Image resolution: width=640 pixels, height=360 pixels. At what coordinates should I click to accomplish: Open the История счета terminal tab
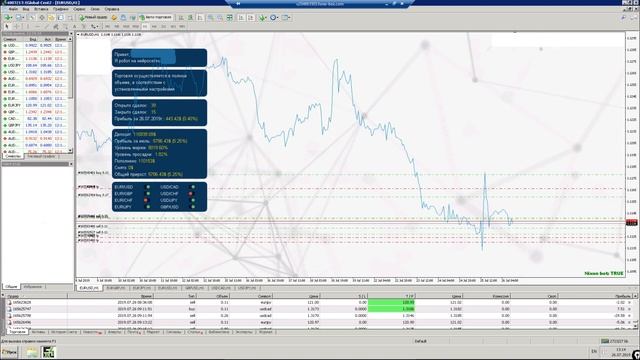pos(64,332)
